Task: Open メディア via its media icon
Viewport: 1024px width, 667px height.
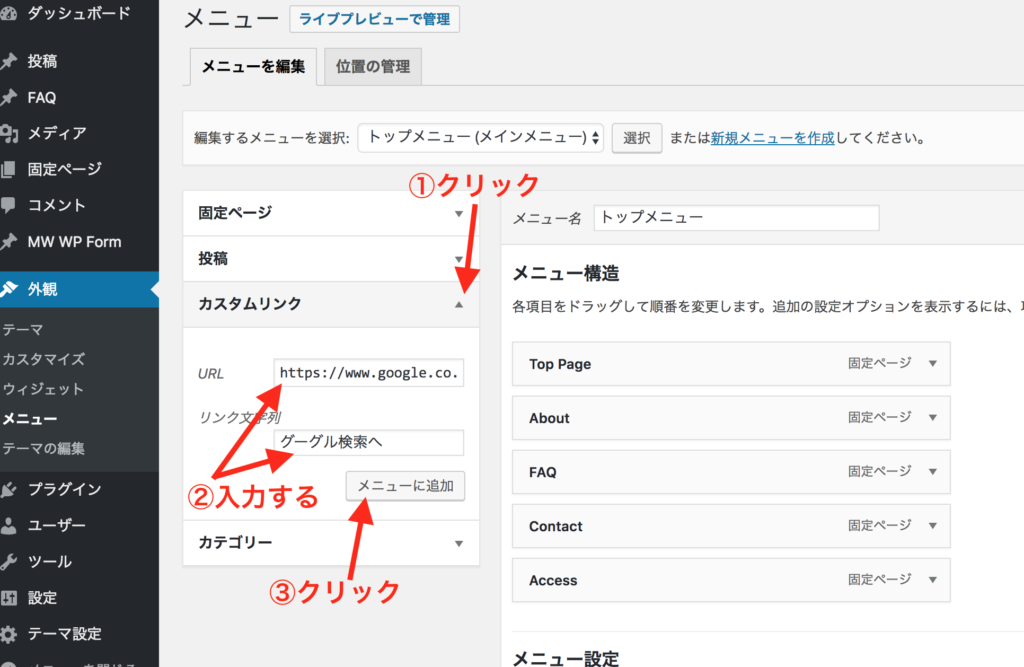Action: coord(9,133)
